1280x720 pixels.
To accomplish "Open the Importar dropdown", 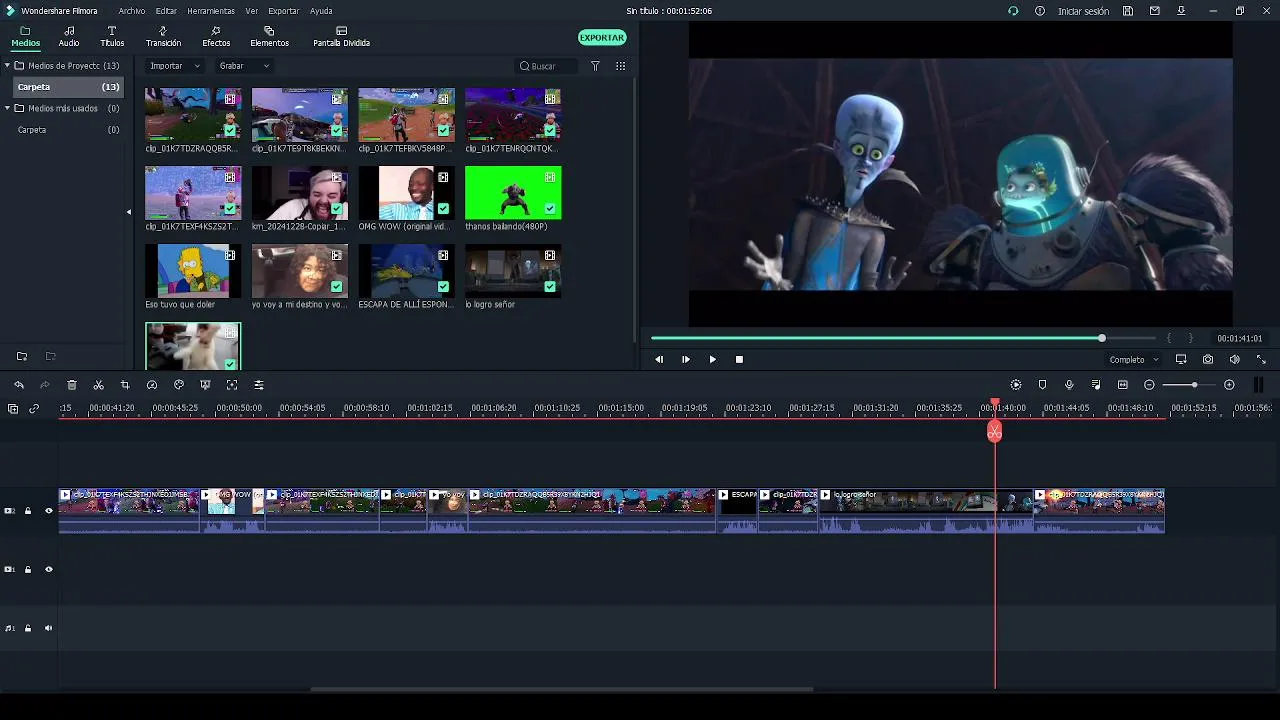I will coord(174,66).
